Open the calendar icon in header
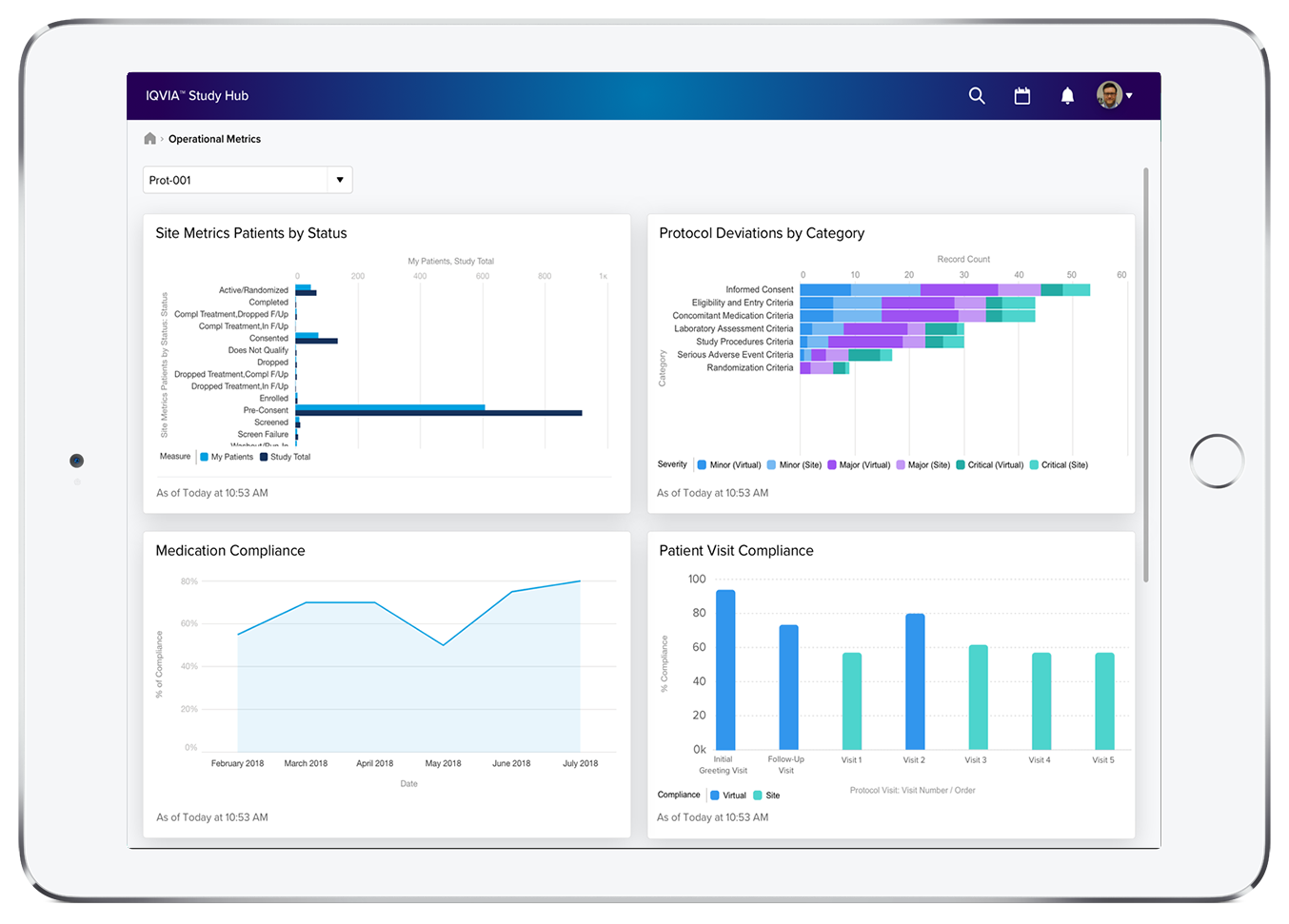This screenshot has width=1289, height=924. 1022,96
